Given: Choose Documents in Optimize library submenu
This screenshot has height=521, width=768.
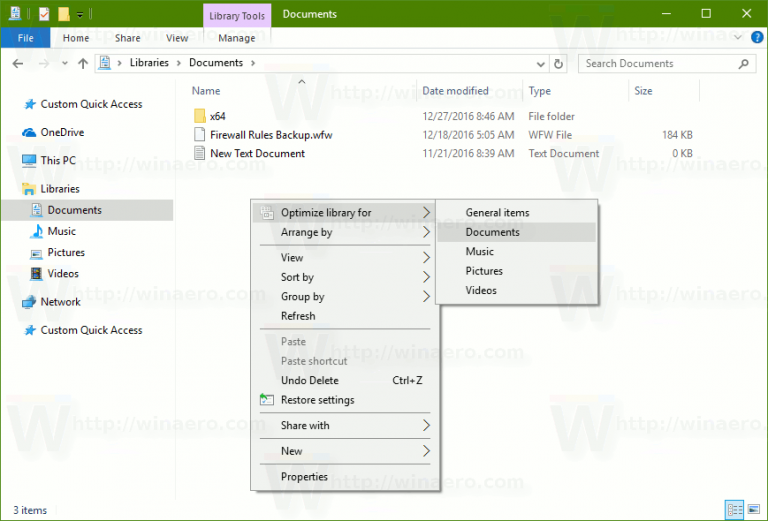Looking at the screenshot, I should (493, 232).
